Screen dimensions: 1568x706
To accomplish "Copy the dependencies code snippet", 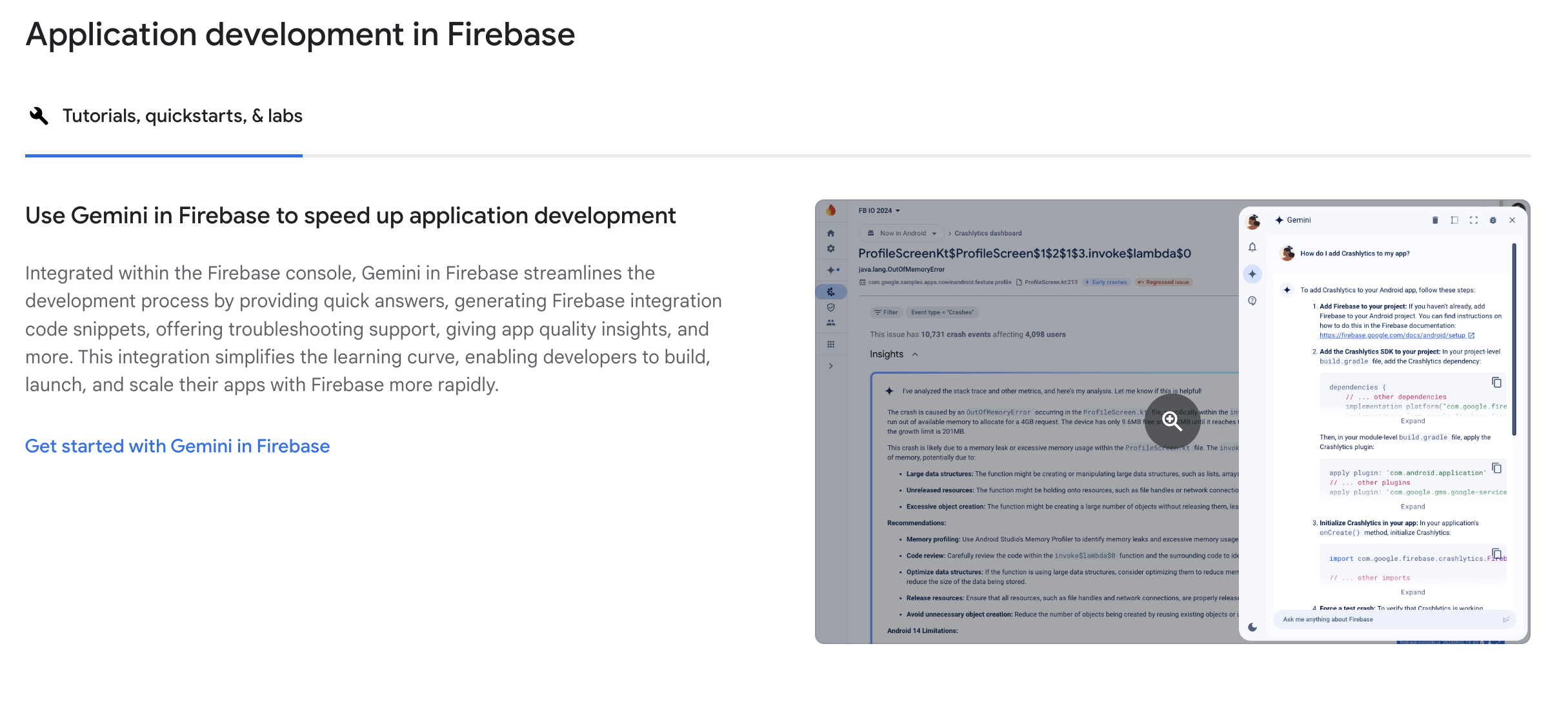I will click(x=1496, y=383).
